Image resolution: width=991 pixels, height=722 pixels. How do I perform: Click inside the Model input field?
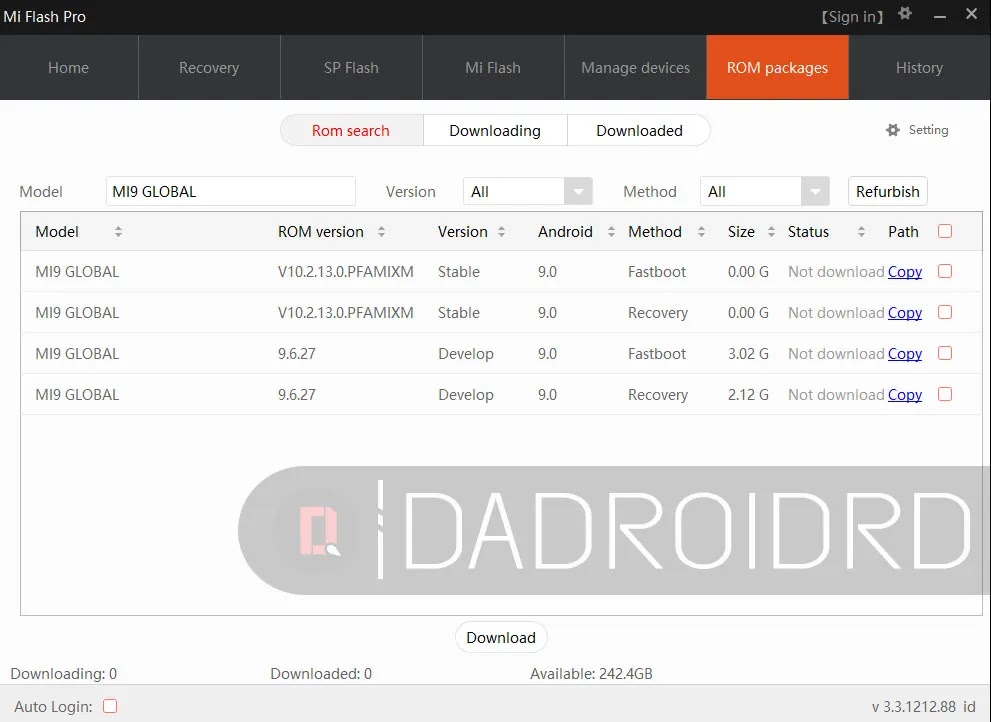point(230,191)
